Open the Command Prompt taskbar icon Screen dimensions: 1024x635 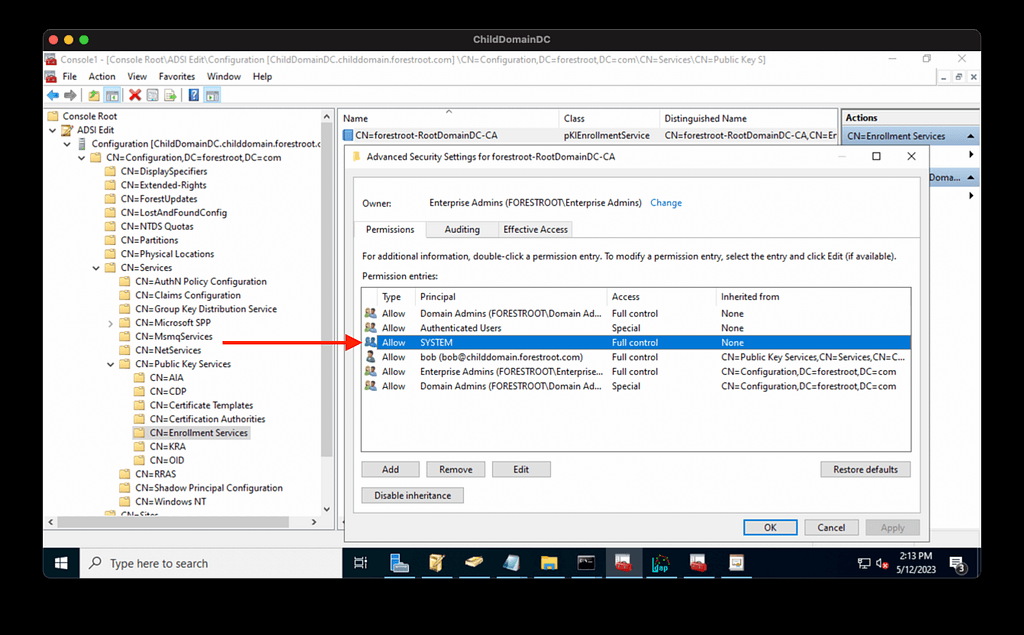(x=586, y=563)
